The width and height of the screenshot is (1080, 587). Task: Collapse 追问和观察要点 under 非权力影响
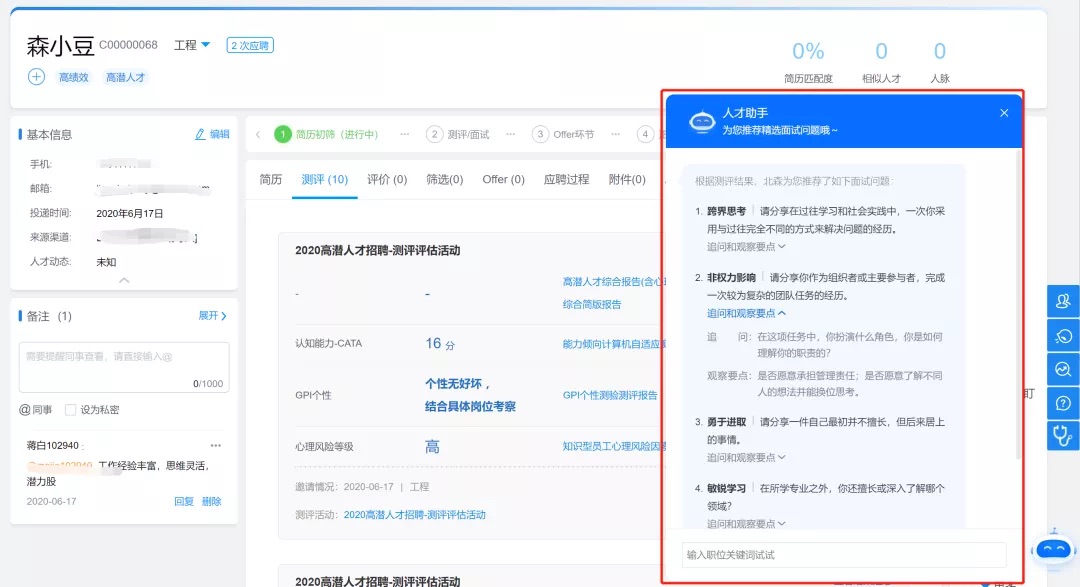(746, 313)
